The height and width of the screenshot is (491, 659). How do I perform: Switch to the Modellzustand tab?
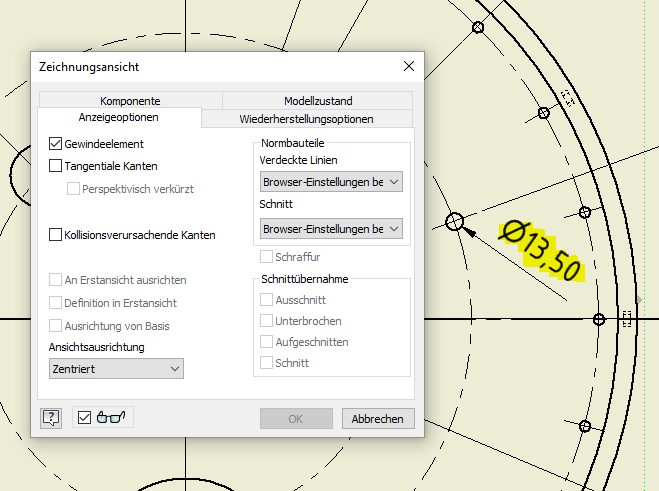point(318,100)
